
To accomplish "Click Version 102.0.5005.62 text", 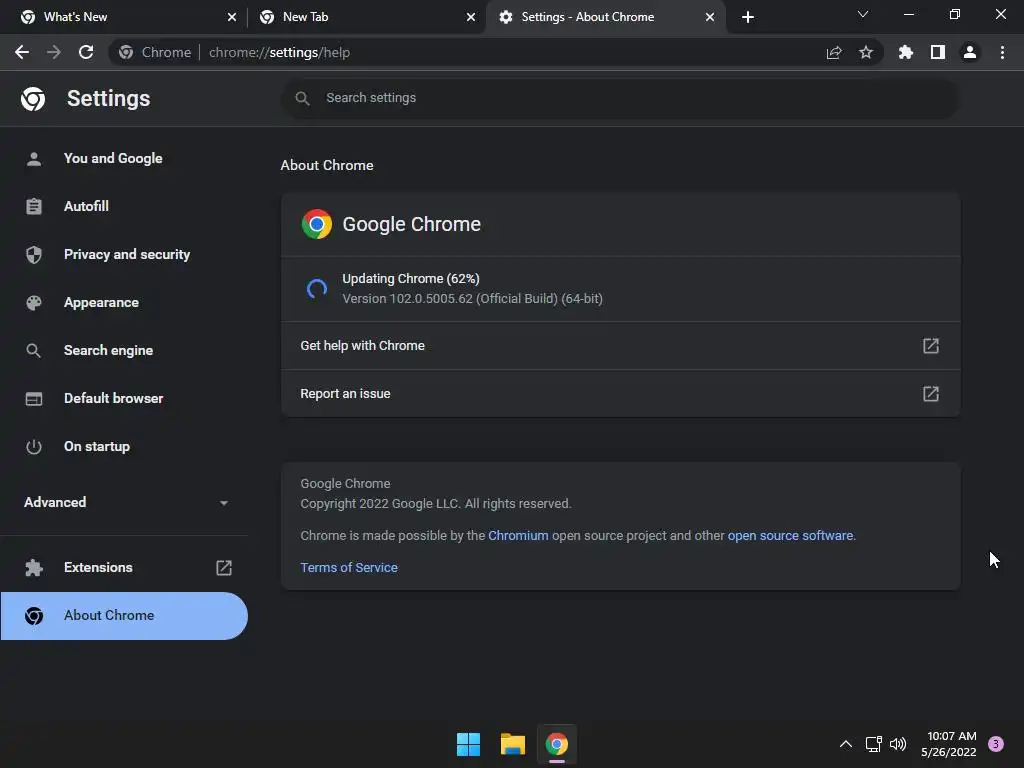I will coord(472,298).
